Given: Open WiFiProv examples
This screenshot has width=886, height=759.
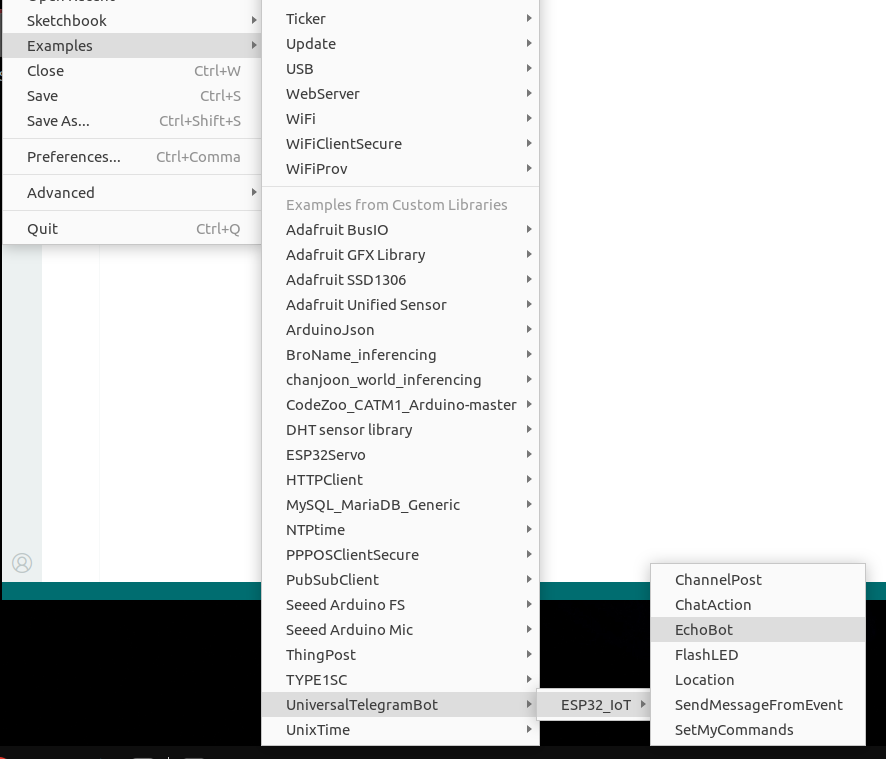Looking at the screenshot, I should (401, 168).
